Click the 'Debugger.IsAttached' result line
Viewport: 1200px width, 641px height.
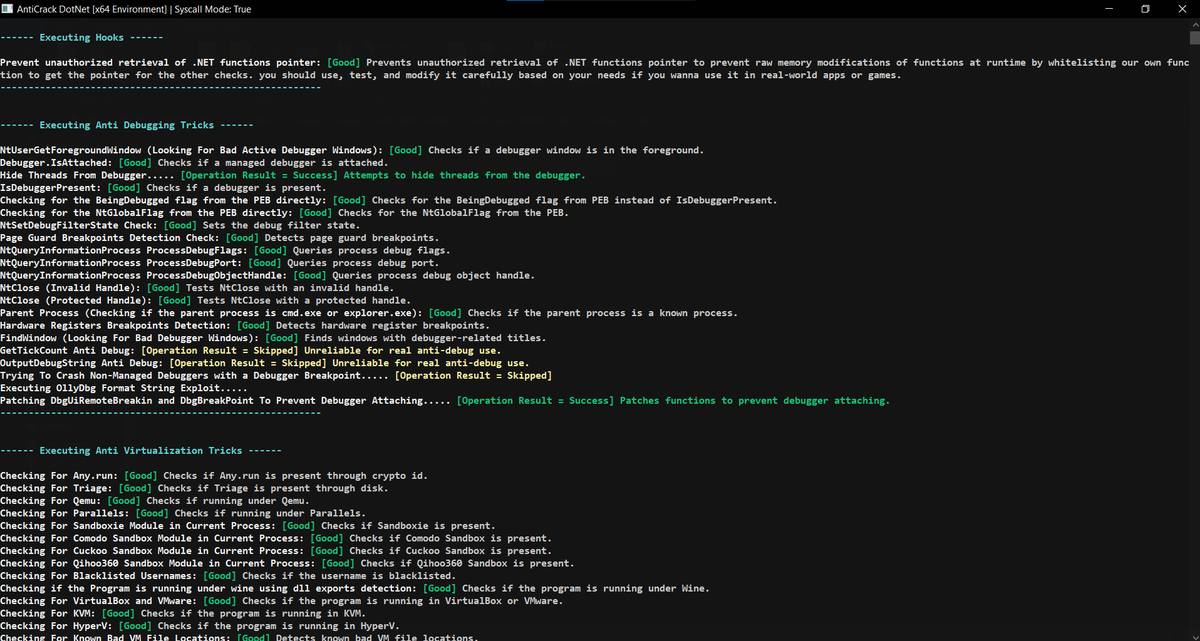tap(193, 163)
